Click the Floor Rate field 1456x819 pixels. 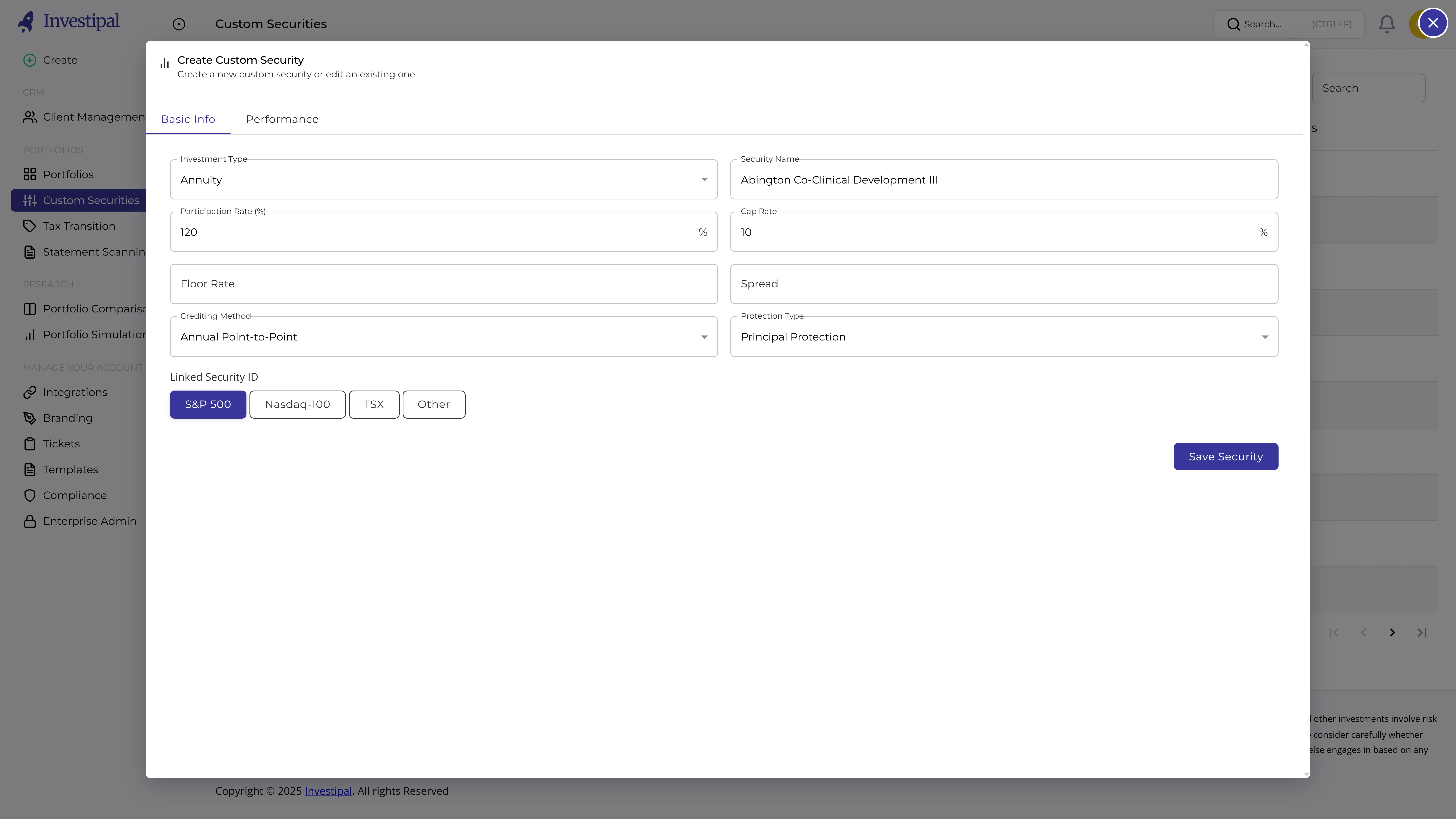tap(444, 284)
